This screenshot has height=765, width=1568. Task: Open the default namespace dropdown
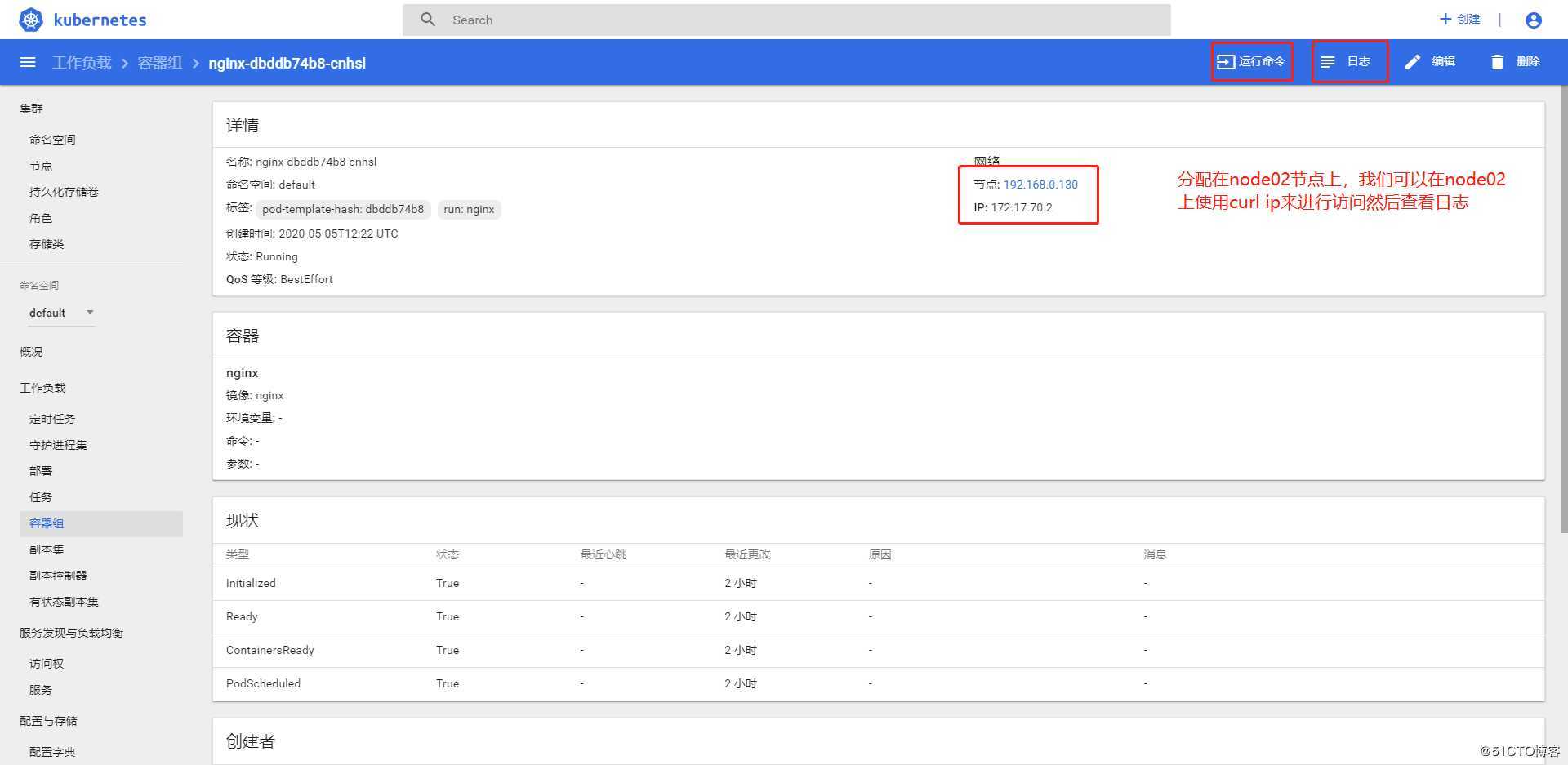pyautogui.click(x=61, y=313)
